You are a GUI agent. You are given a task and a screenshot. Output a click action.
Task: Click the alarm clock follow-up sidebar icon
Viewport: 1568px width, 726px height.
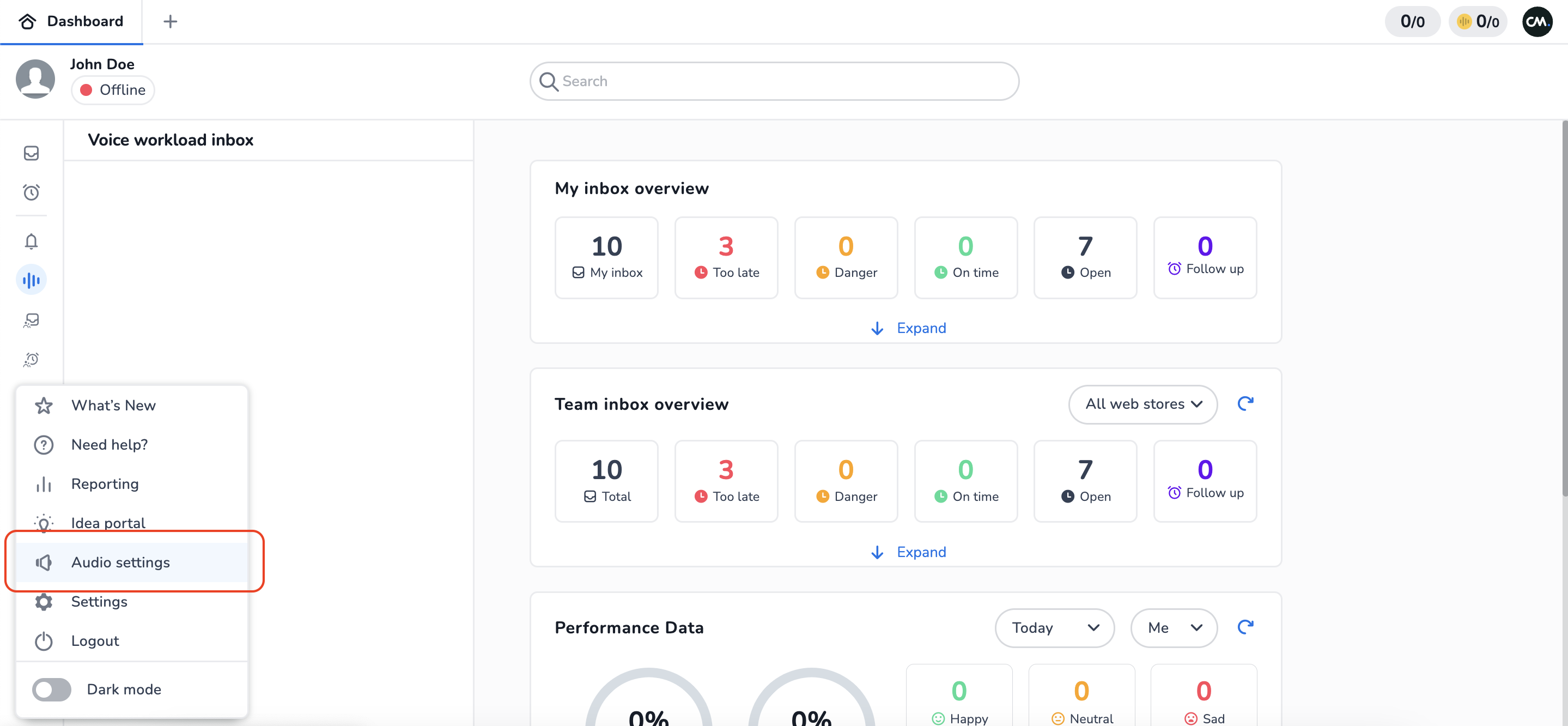click(x=31, y=192)
